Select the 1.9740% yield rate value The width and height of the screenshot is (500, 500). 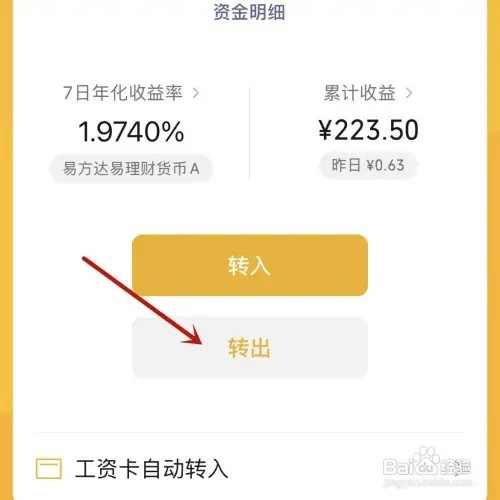point(131,132)
